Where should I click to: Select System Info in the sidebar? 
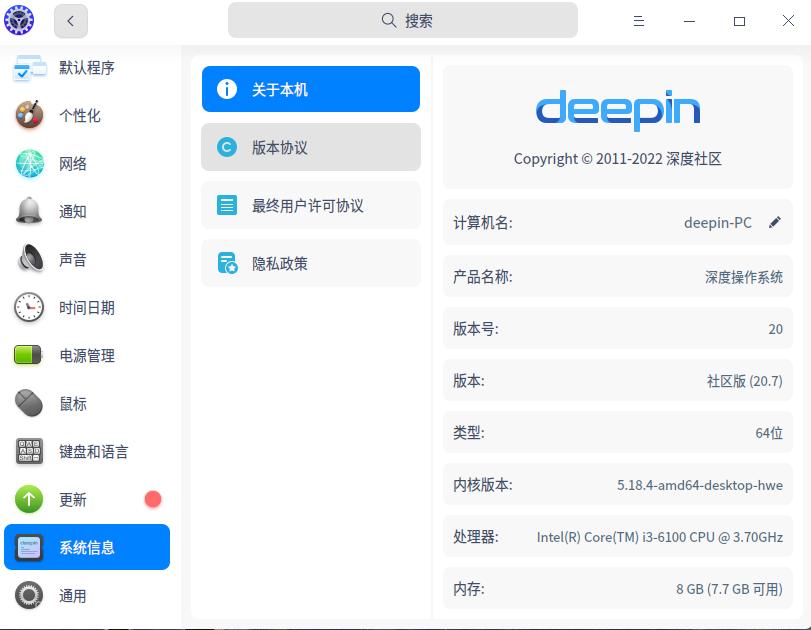pyautogui.click(x=88, y=547)
